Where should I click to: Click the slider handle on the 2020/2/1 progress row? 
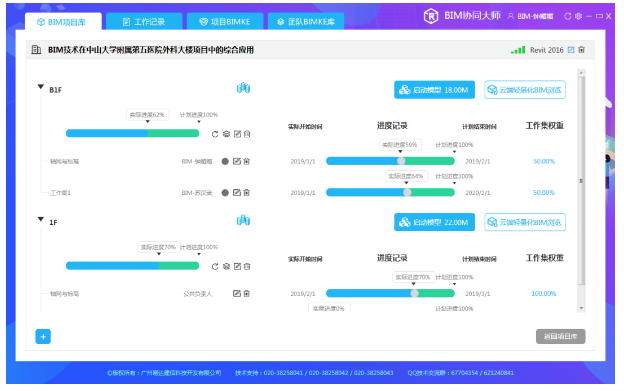click(407, 193)
